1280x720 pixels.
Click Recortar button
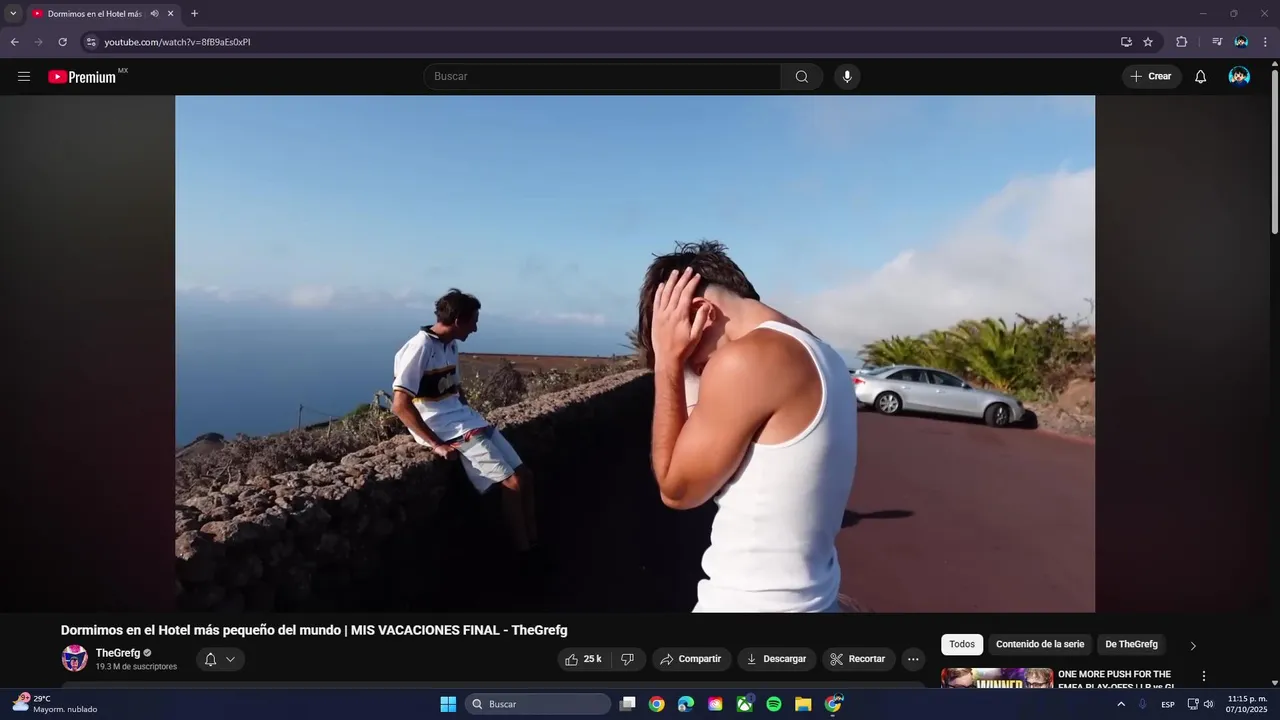[858, 659]
